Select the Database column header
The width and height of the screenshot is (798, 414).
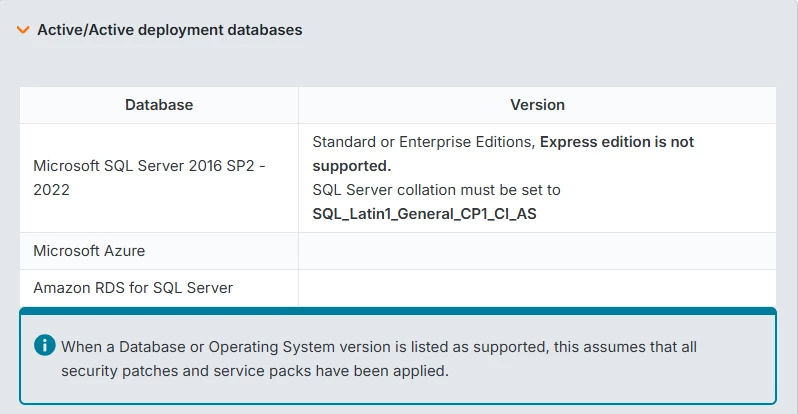click(159, 105)
